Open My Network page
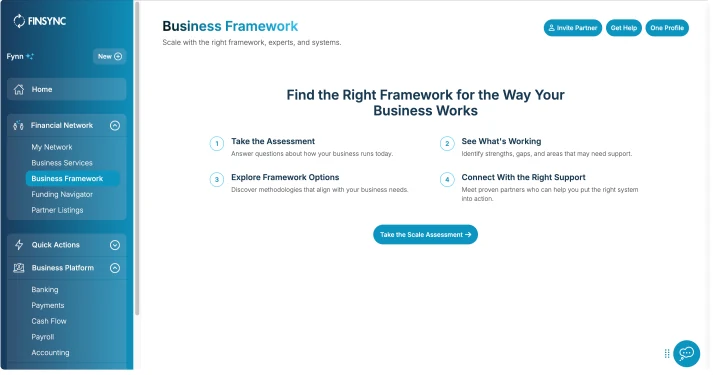713x375 pixels. click(52, 147)
